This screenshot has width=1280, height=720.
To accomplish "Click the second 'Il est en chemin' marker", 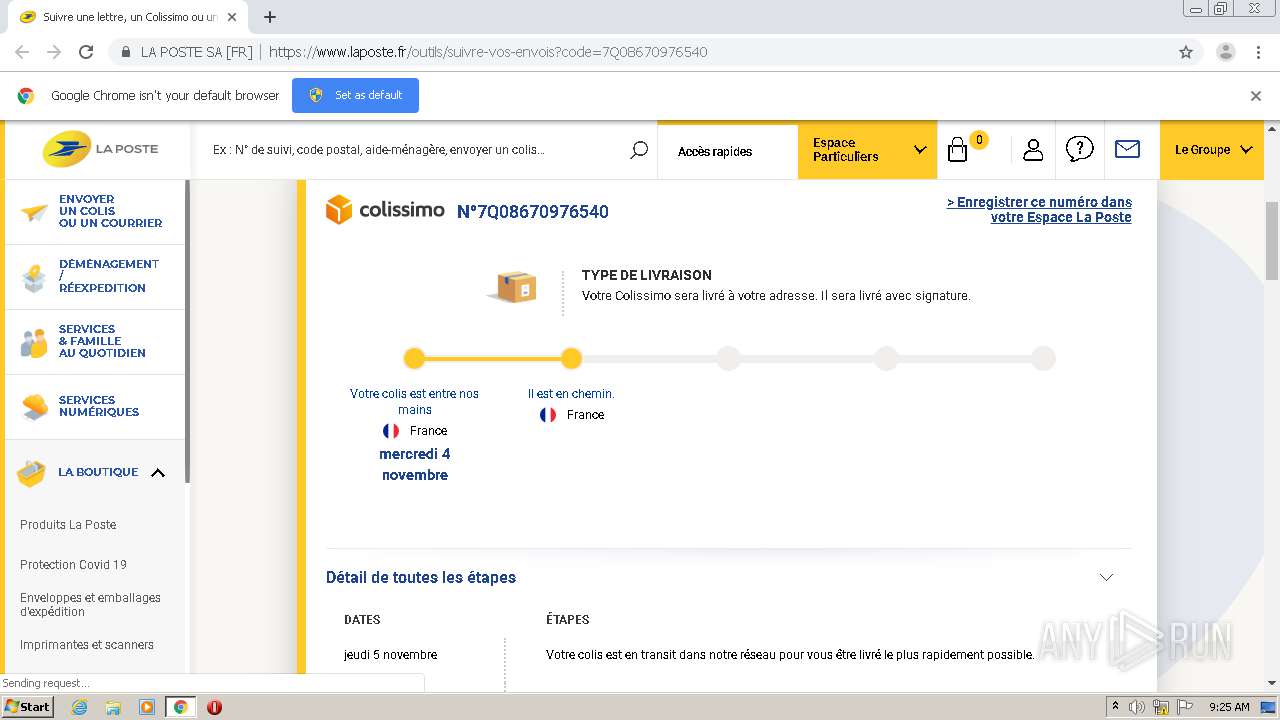I will click(x=571, y=358).
